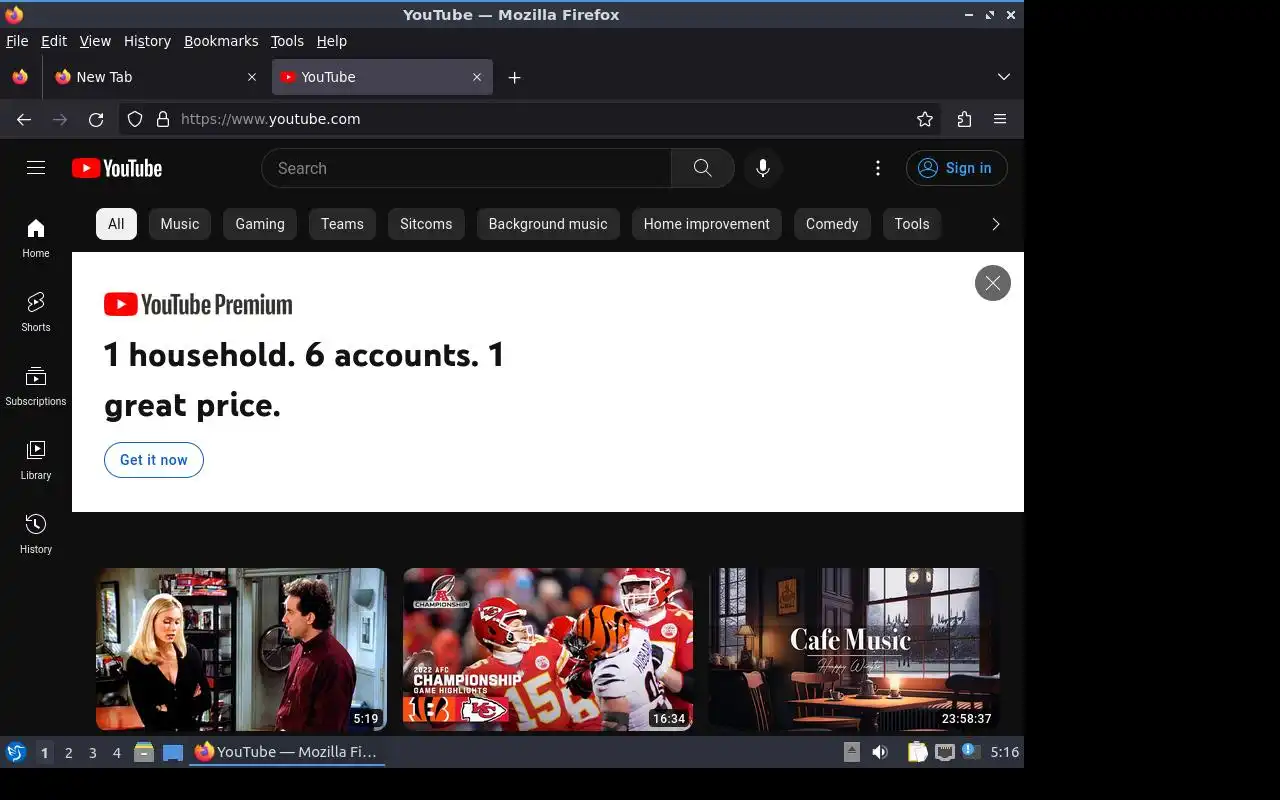The height and width of the screenshot is (800, 1280).
Task: Open the Cafe Music video thumbnail
Action: (854, 649)
